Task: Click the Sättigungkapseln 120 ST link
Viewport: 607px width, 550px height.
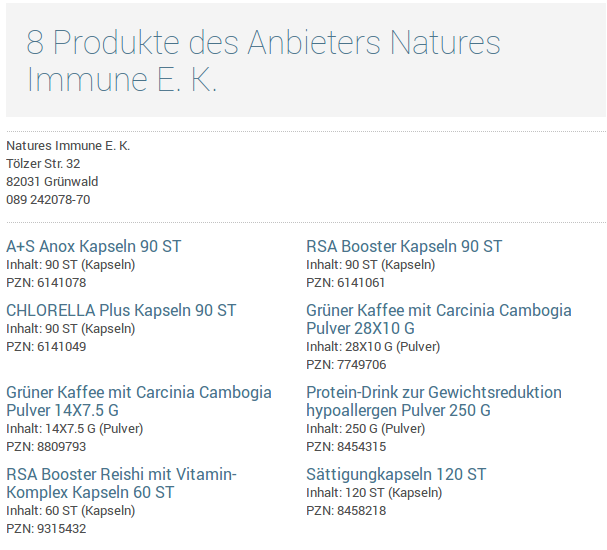Action: tap(396, 475)
